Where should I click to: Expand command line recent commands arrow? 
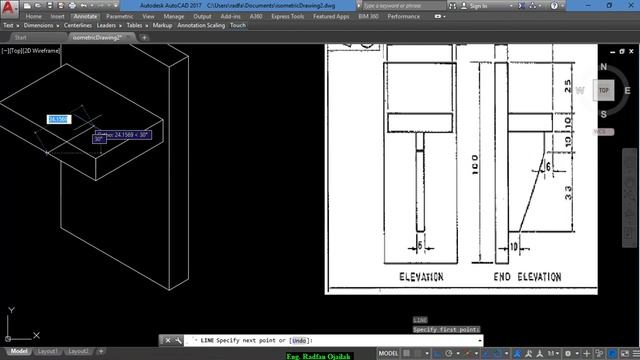pyautogui.click(x=480, y=340)
